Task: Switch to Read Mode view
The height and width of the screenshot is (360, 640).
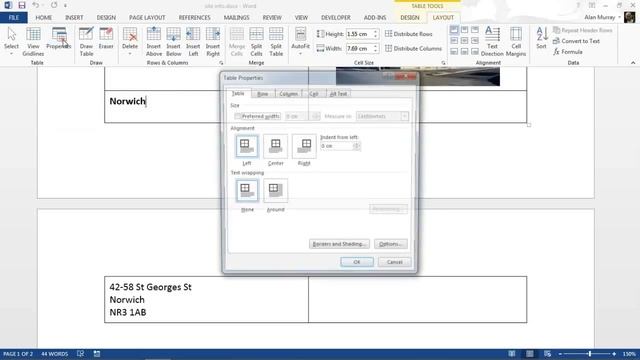Action: point(511,354)
